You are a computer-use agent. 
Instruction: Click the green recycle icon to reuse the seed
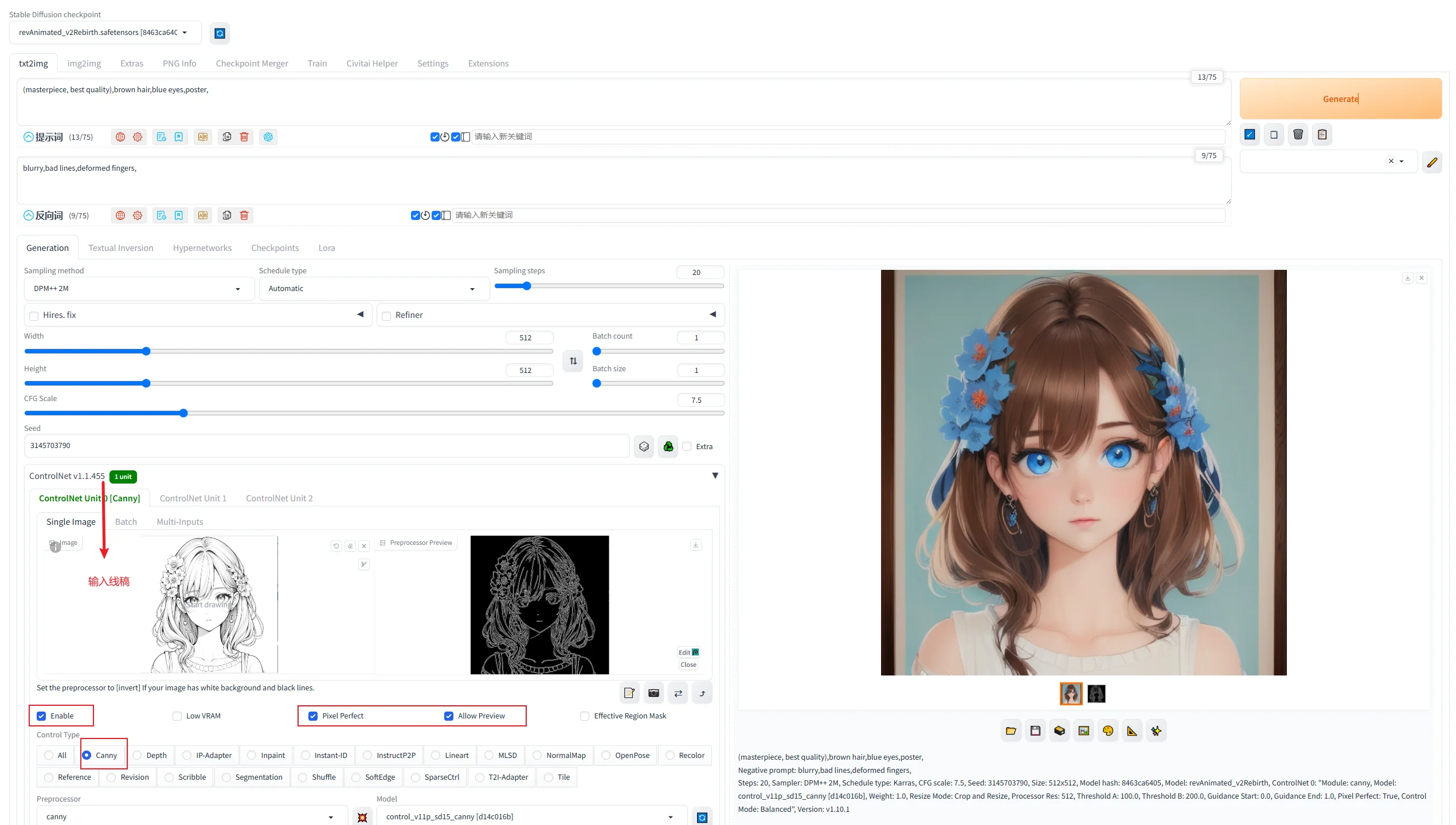click(668, 446)
